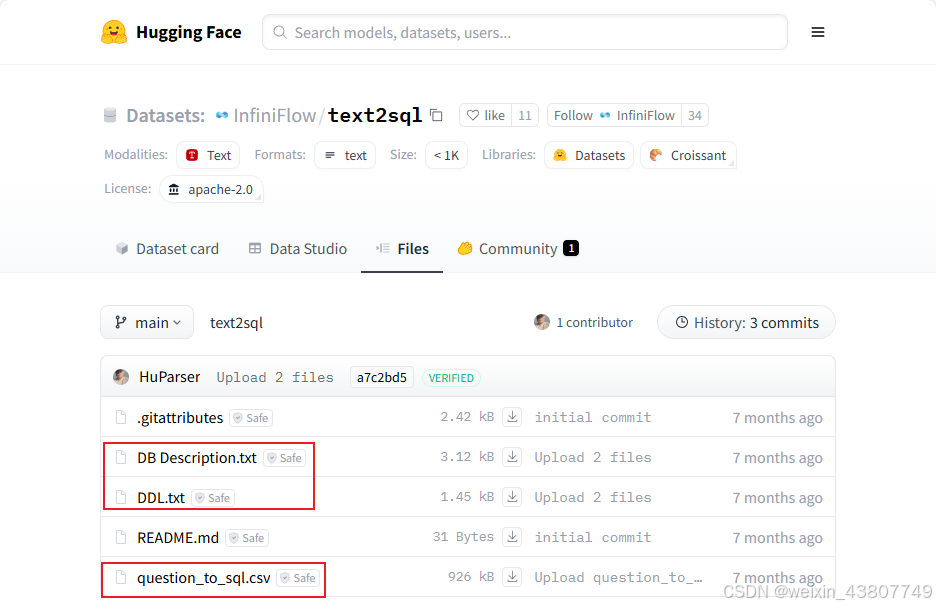Viewport: 936px width, 607px height.
Task: Click the Datasets library tag
Action: pyautogui.click(x=589, y=155)
